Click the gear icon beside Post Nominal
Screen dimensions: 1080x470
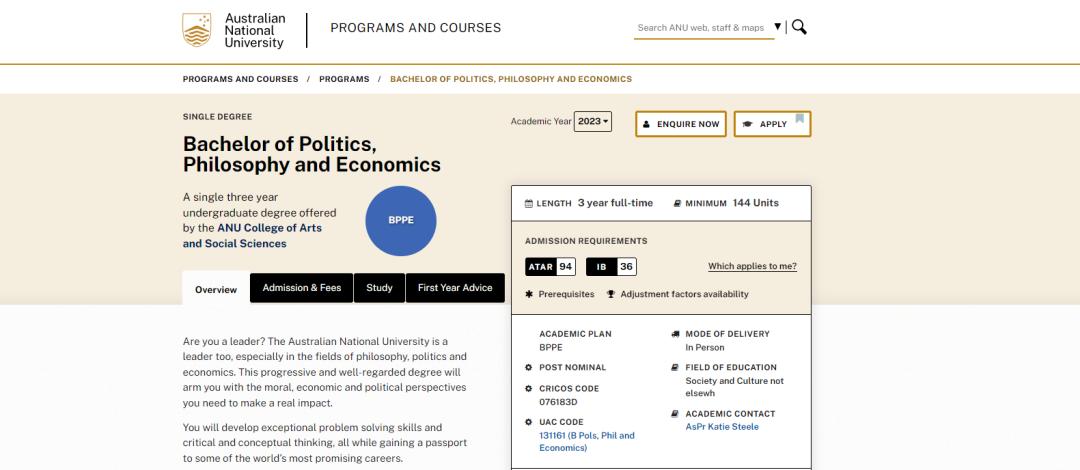click(x=529, y=367)
